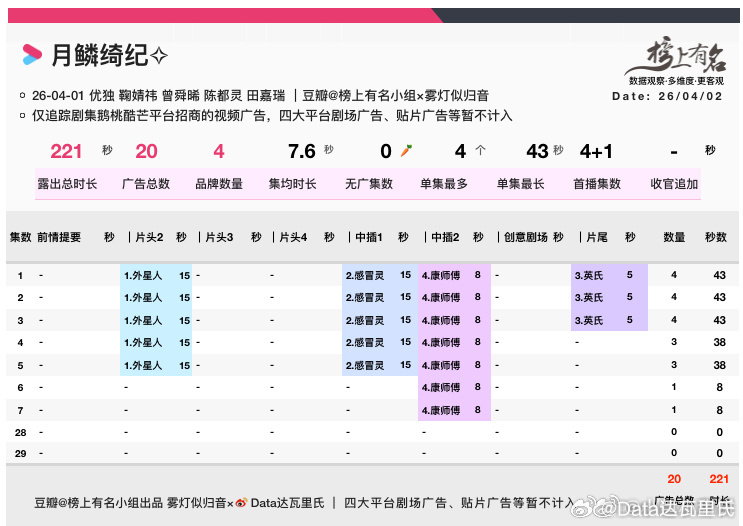Click the Weibo logo before Data达瓦里氏 in footer
Screen dimensions: 743x526
[241, 503]
